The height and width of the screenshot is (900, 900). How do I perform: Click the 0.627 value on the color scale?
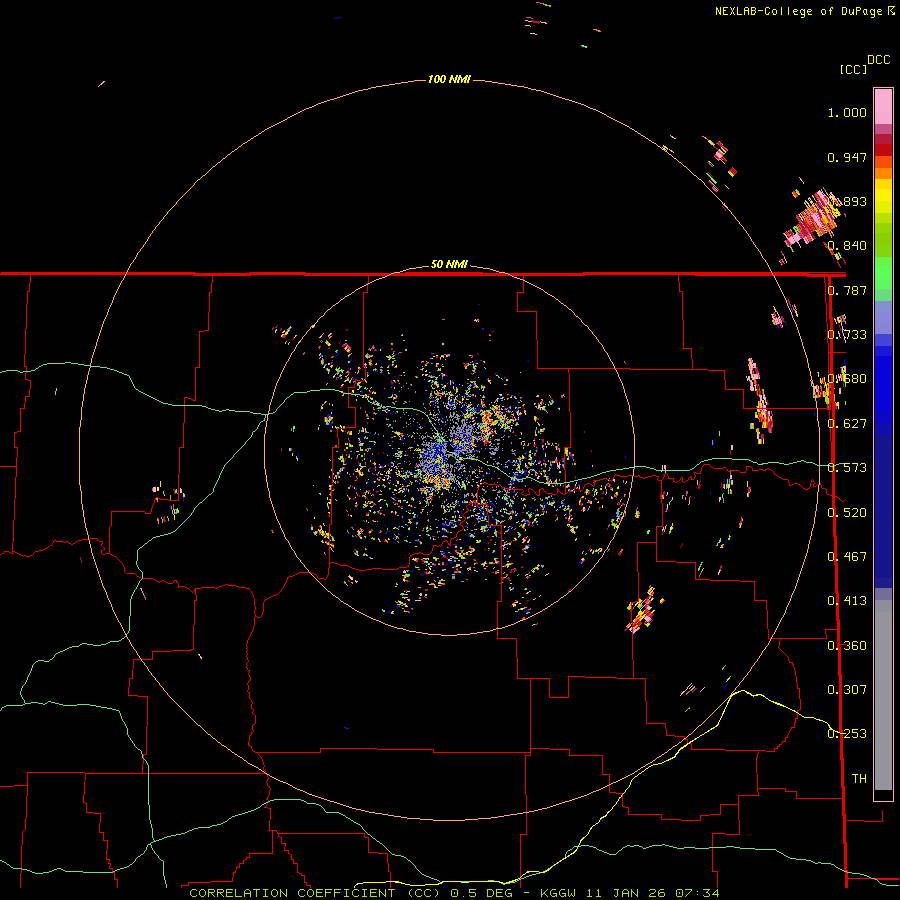847,424
